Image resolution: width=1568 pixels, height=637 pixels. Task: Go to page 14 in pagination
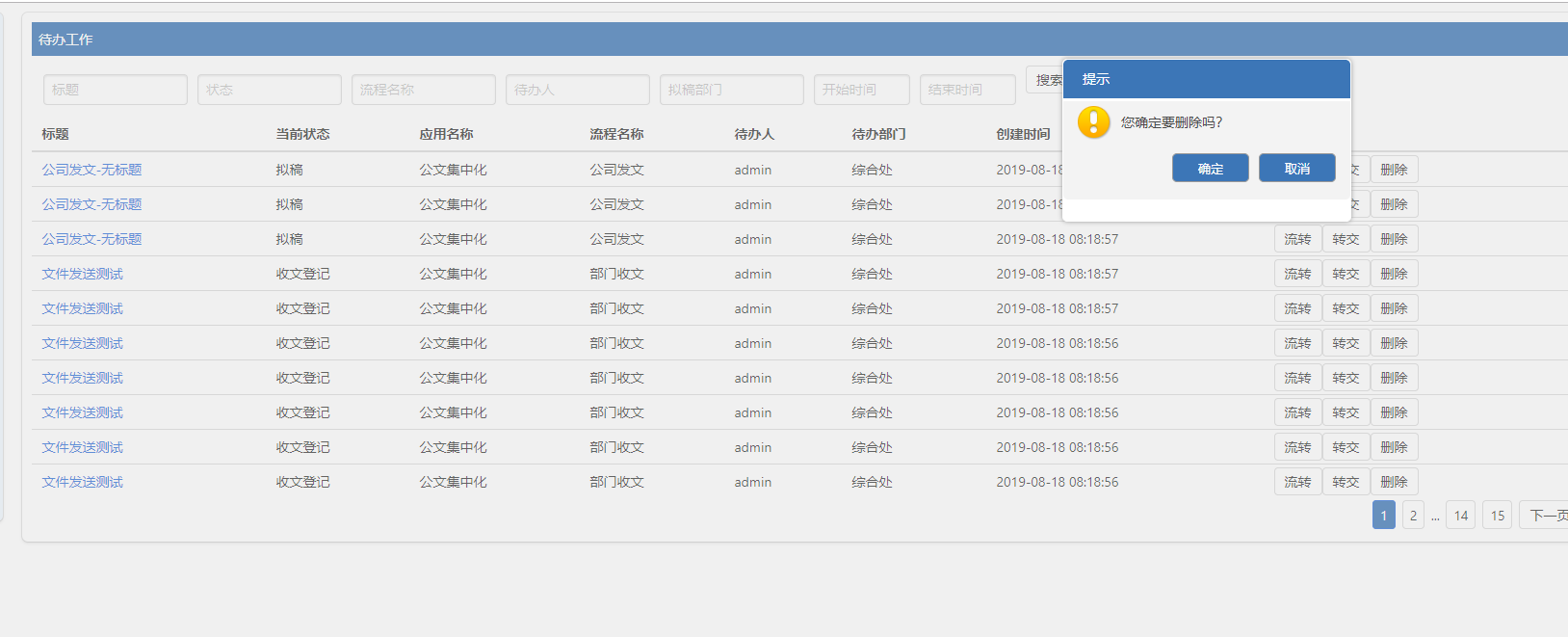(1461, 515)
